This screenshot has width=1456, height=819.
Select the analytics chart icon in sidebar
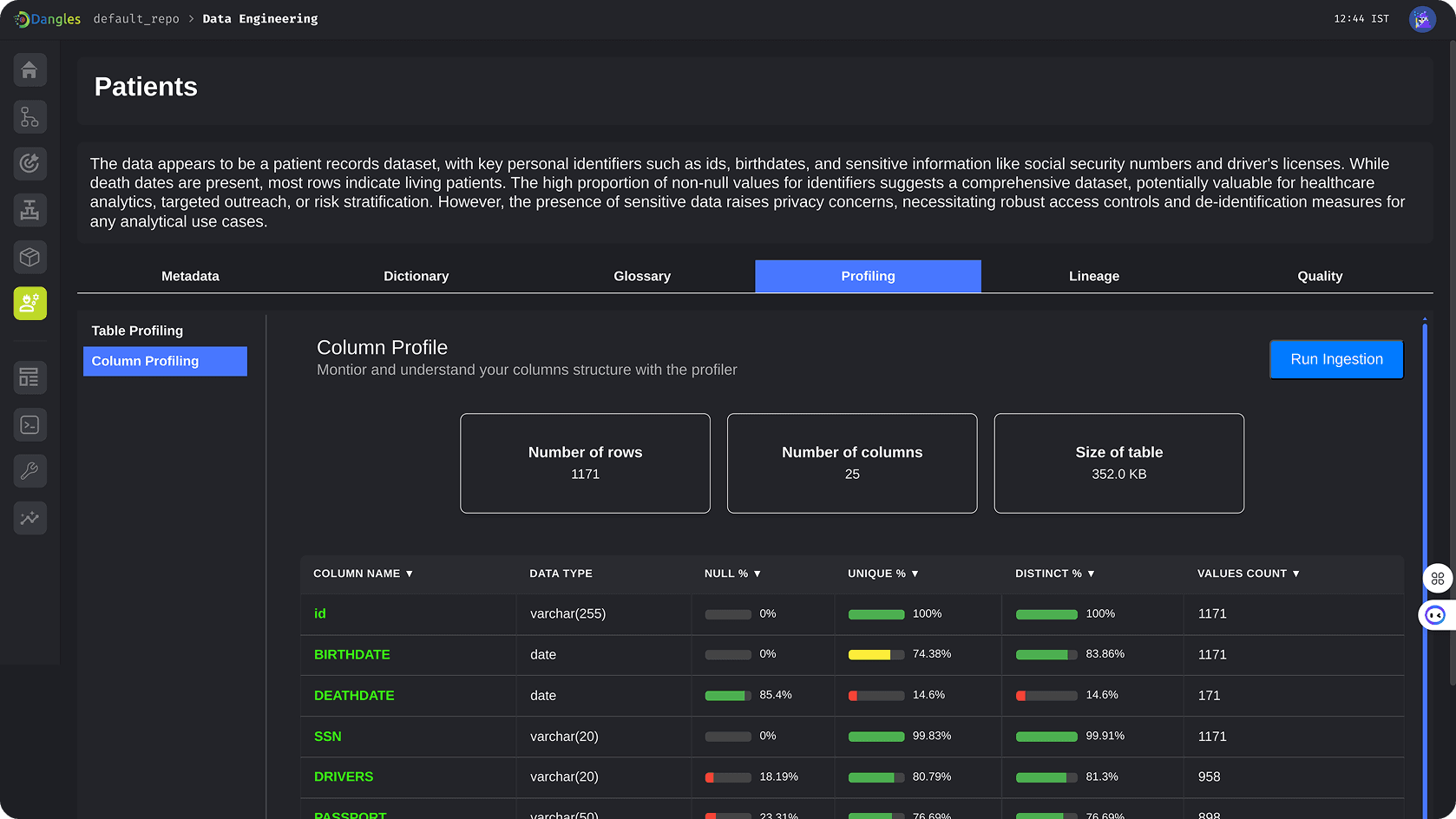(30, 518)
